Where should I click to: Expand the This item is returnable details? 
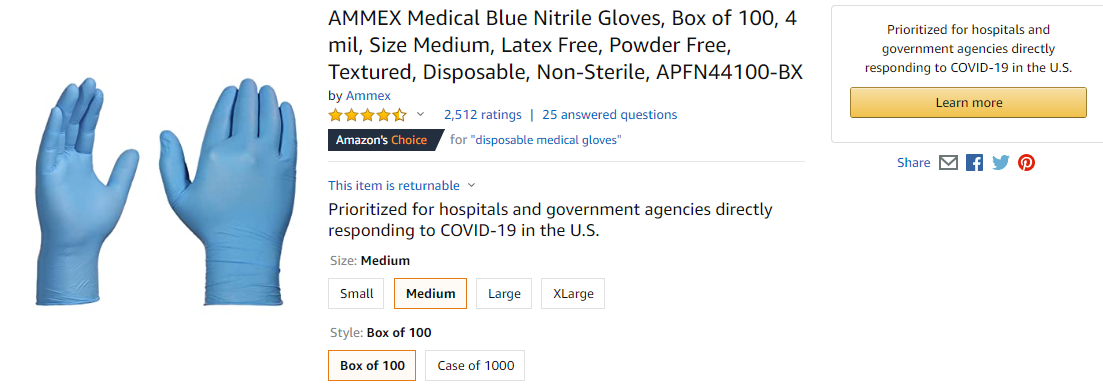[402, 185]
